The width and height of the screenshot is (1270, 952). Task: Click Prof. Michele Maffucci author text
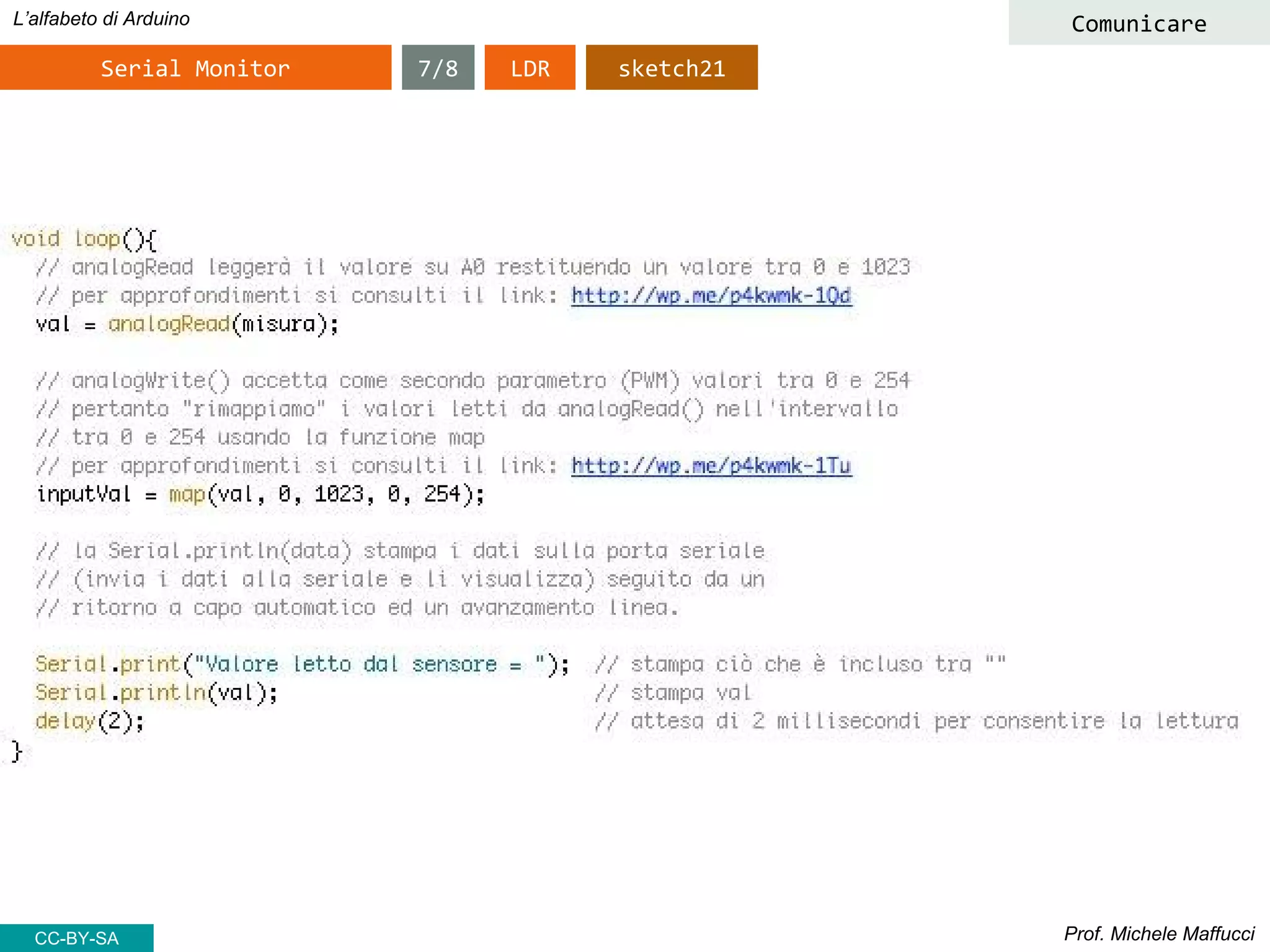point(1158,933)
